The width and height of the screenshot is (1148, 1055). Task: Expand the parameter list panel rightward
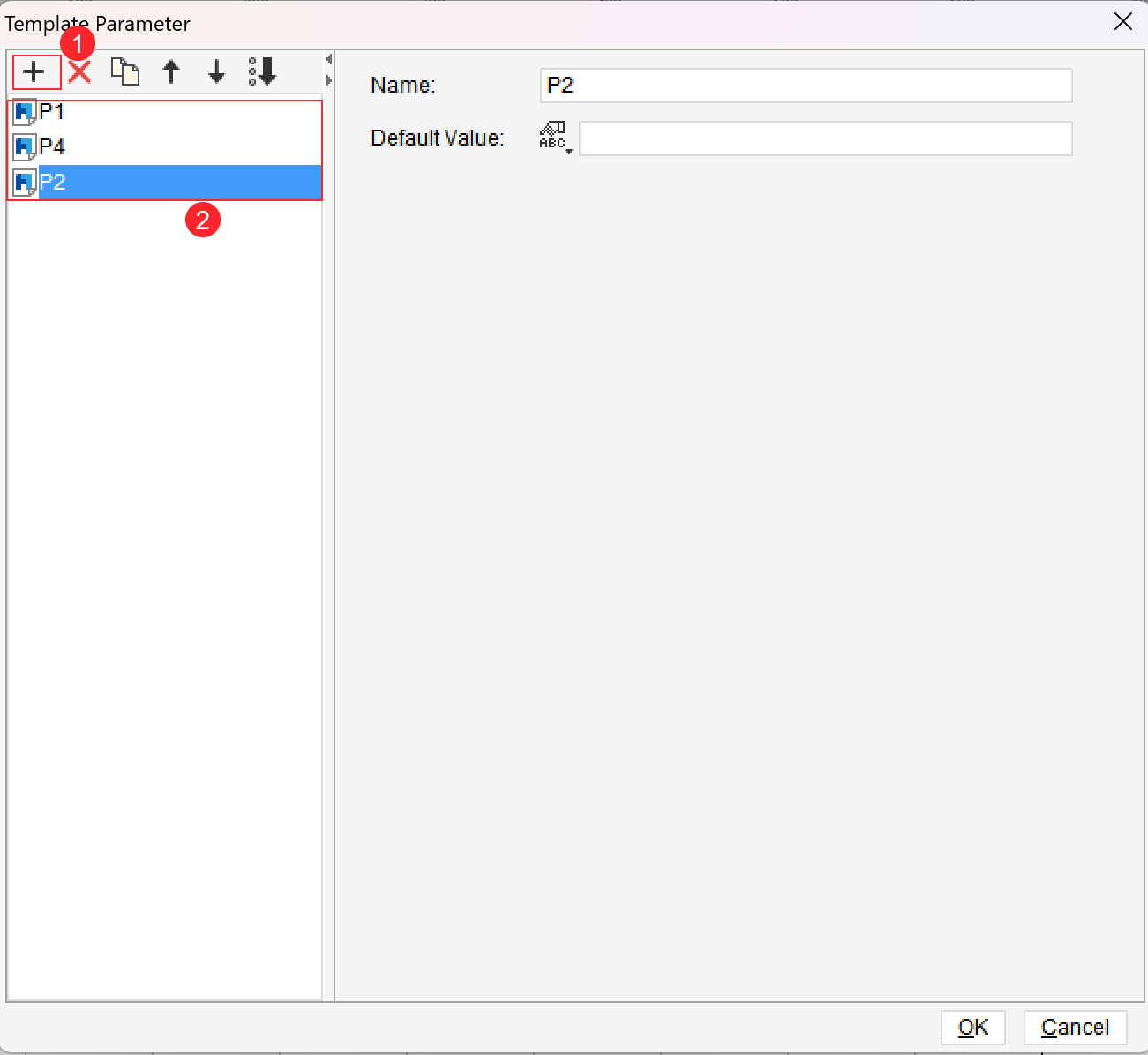[328, 80]
